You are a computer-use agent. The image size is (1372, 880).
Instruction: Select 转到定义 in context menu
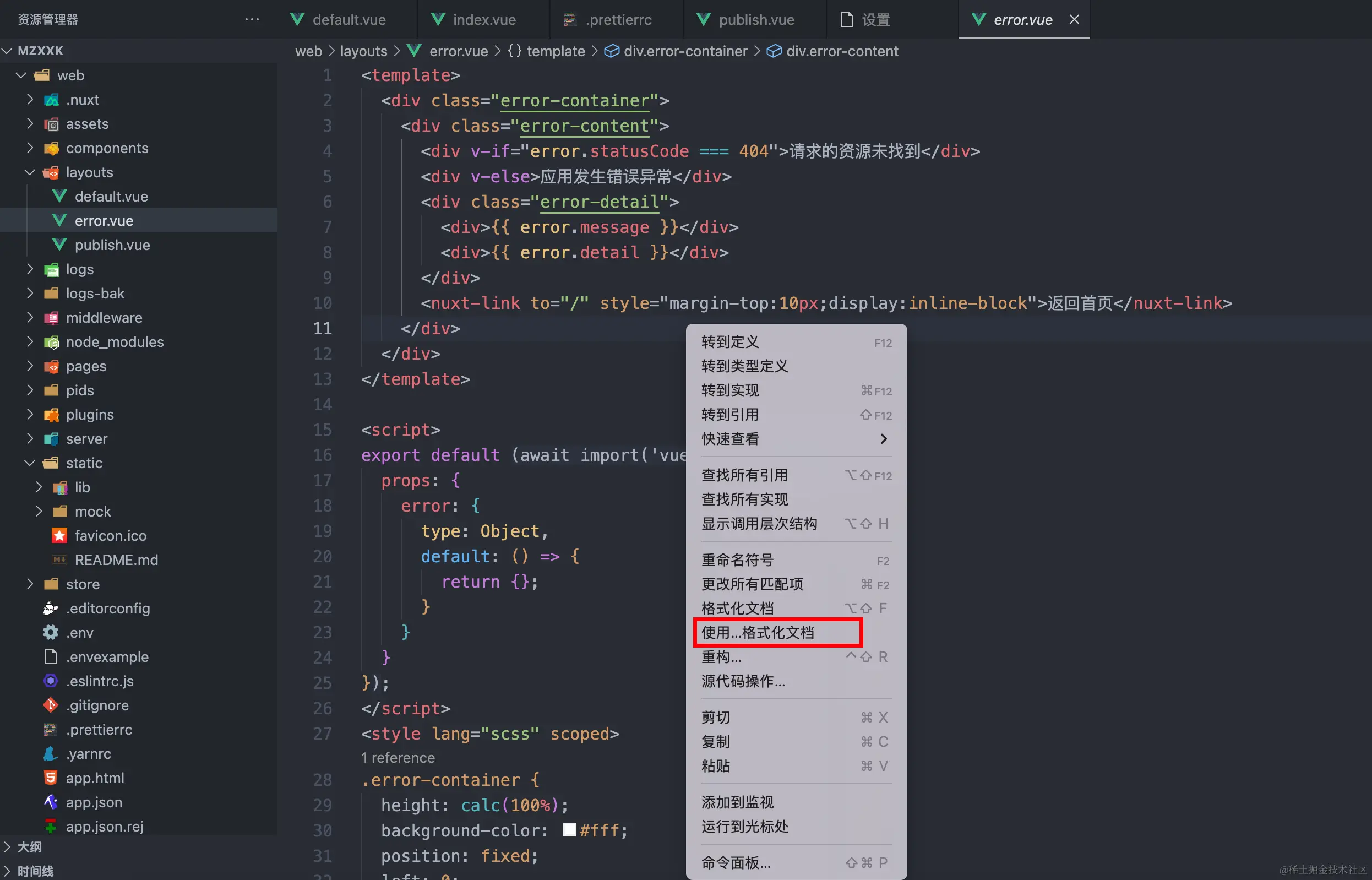(796, 342)
